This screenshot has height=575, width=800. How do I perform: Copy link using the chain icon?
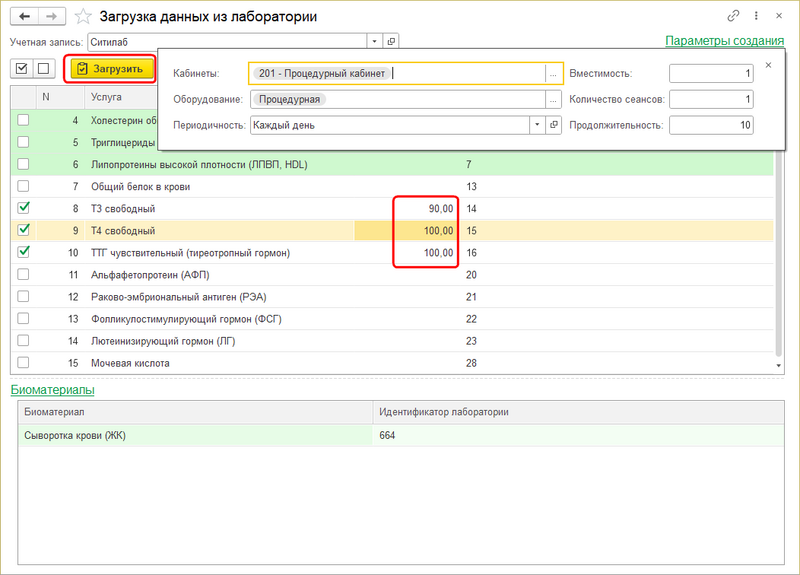(x=734, y=16)
